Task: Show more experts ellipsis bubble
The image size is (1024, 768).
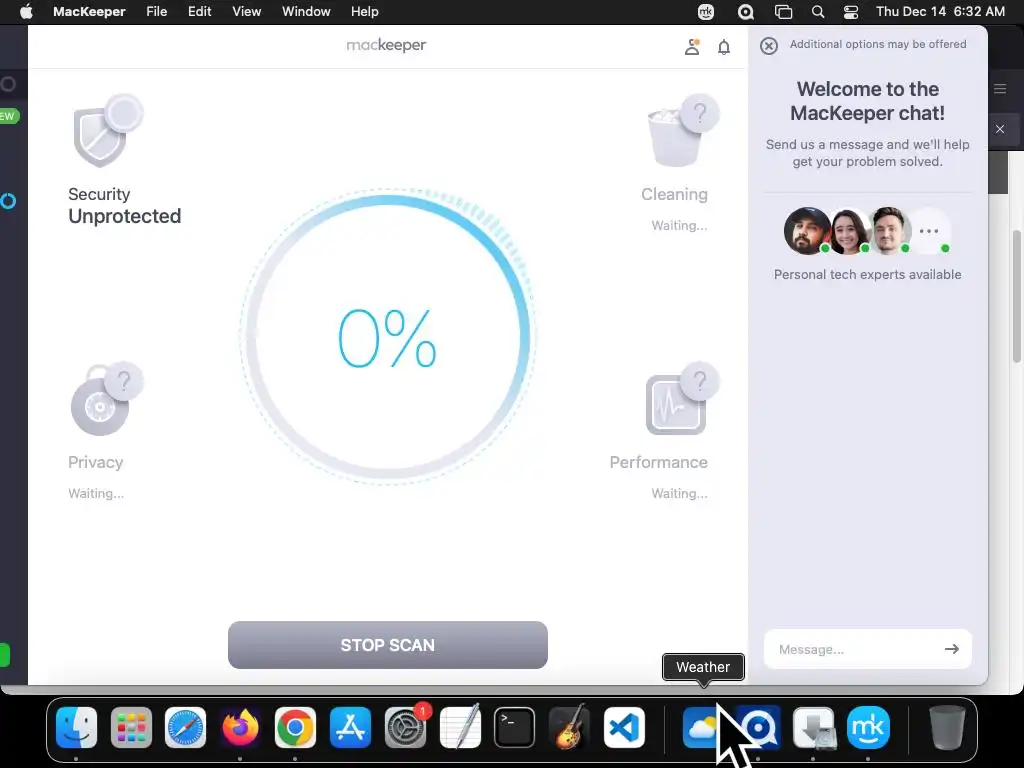Action: point(930,231)
